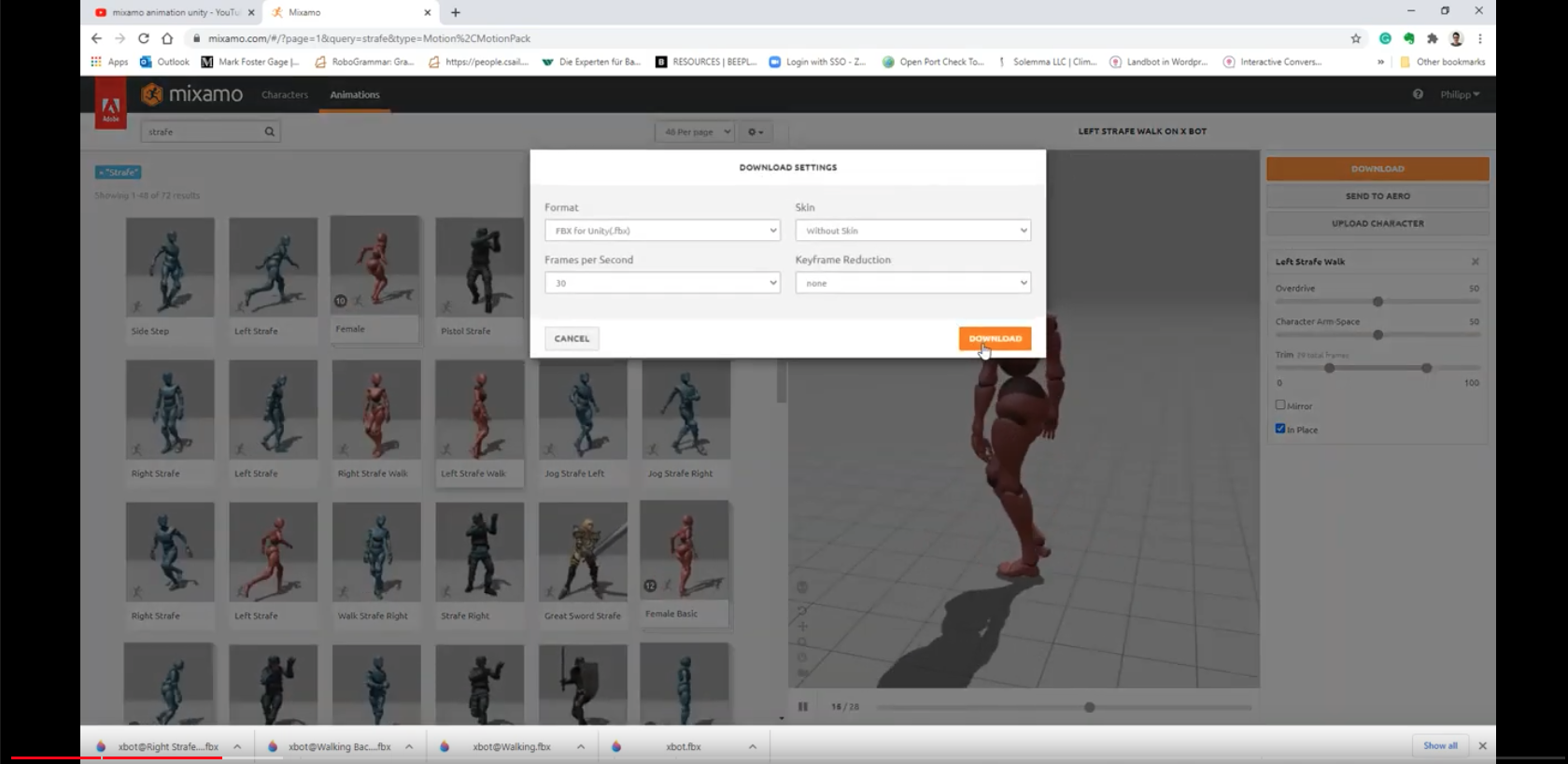1568x764 pixels.
Task: Uncheck the In Place checkbox
Action: click(x=1280, y=429)
